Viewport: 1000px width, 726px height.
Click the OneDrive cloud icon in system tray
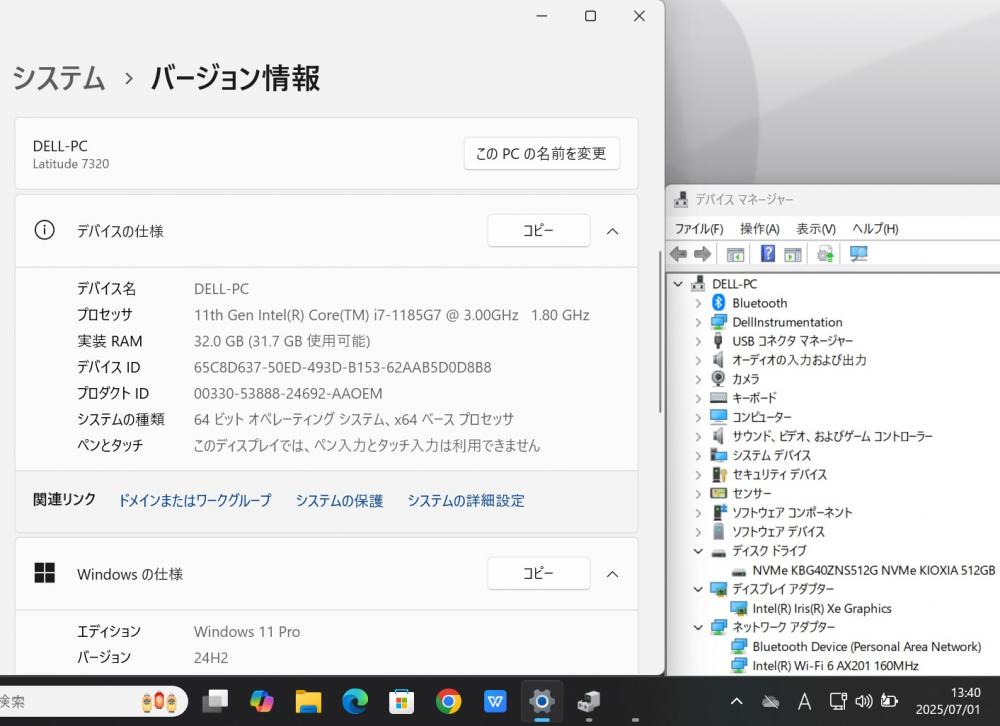[x=770, y=702]
